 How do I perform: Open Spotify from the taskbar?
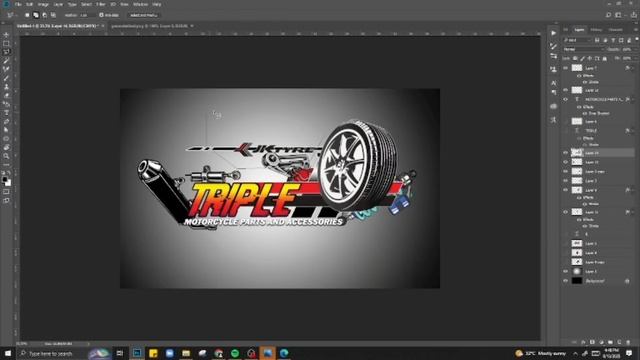[x=235, y=353]
